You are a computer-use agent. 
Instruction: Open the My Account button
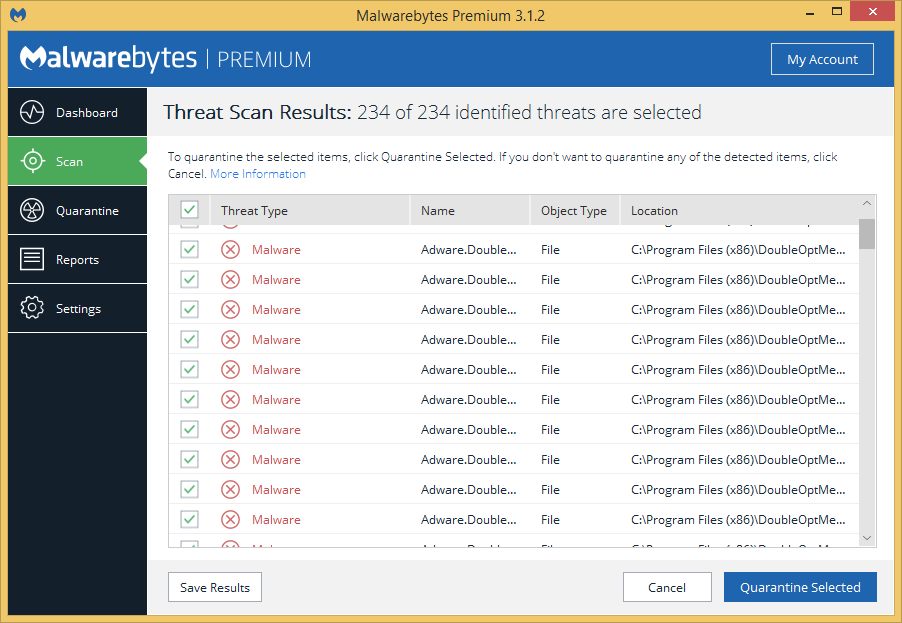tap(822, 59)
